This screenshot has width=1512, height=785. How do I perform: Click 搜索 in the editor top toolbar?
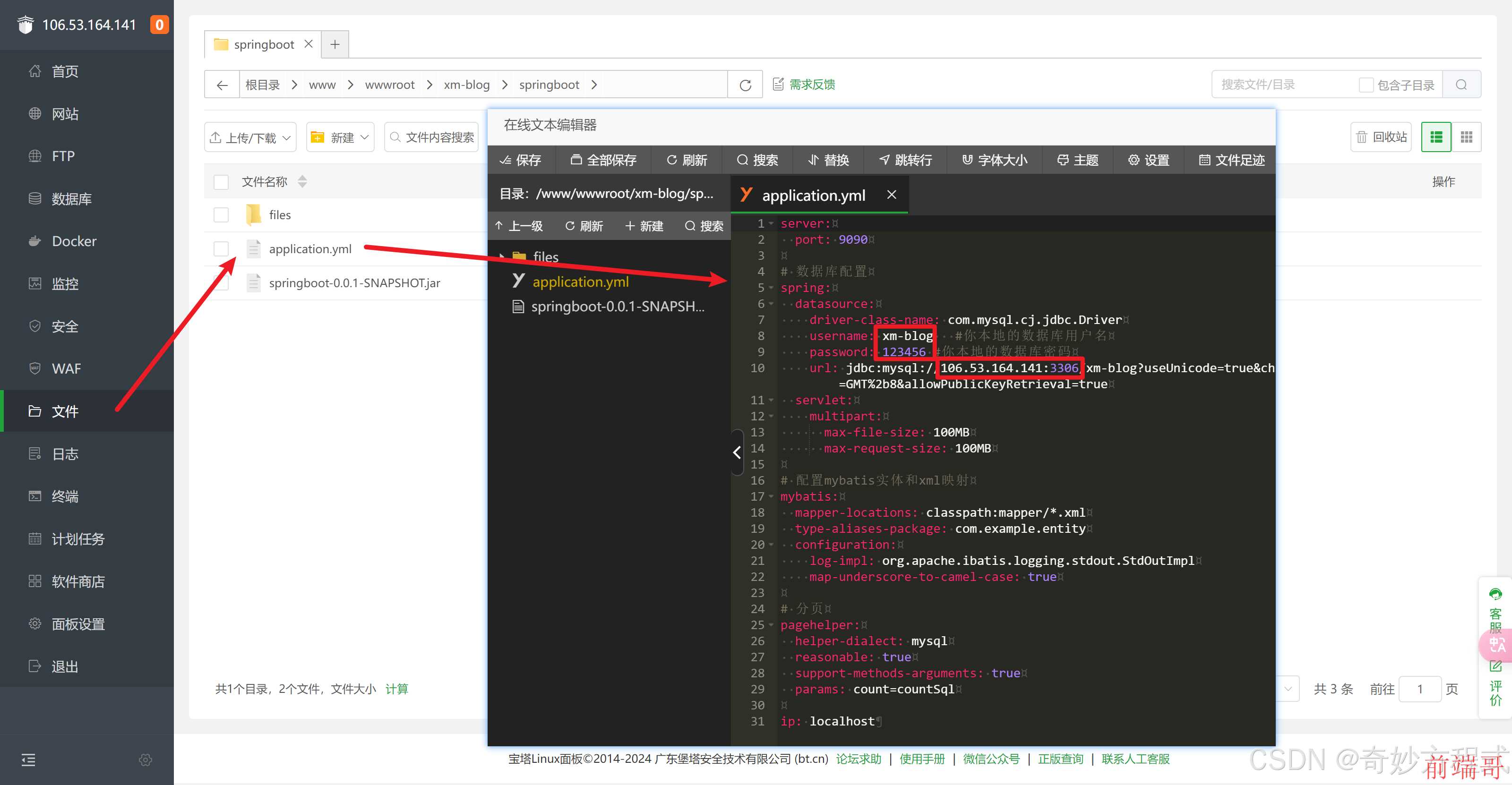coord(757,160)
